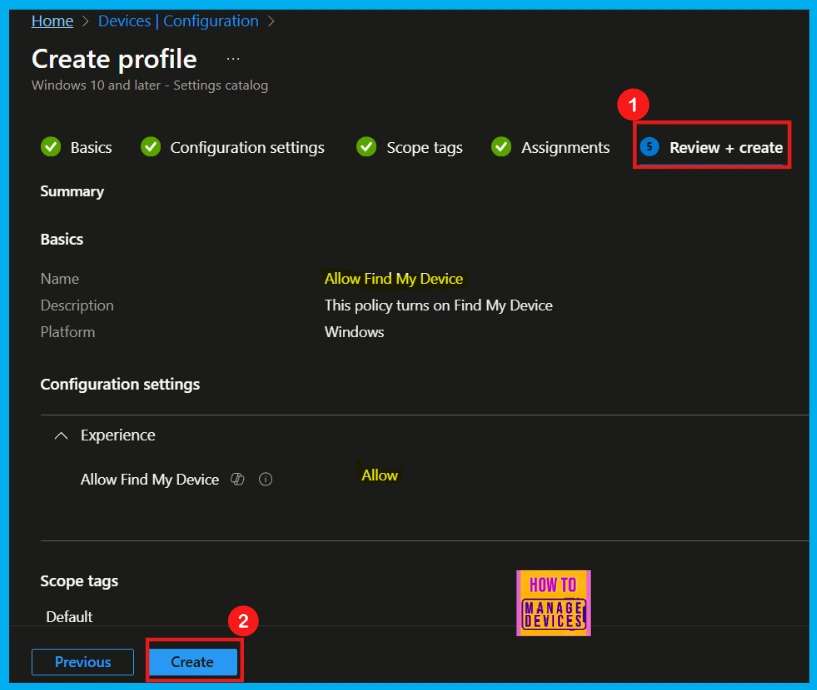Open Devices | Configuration breadcrumb link
Image resolution: width=817 pixels, height=690 pixels.
[x=178, y=21]
